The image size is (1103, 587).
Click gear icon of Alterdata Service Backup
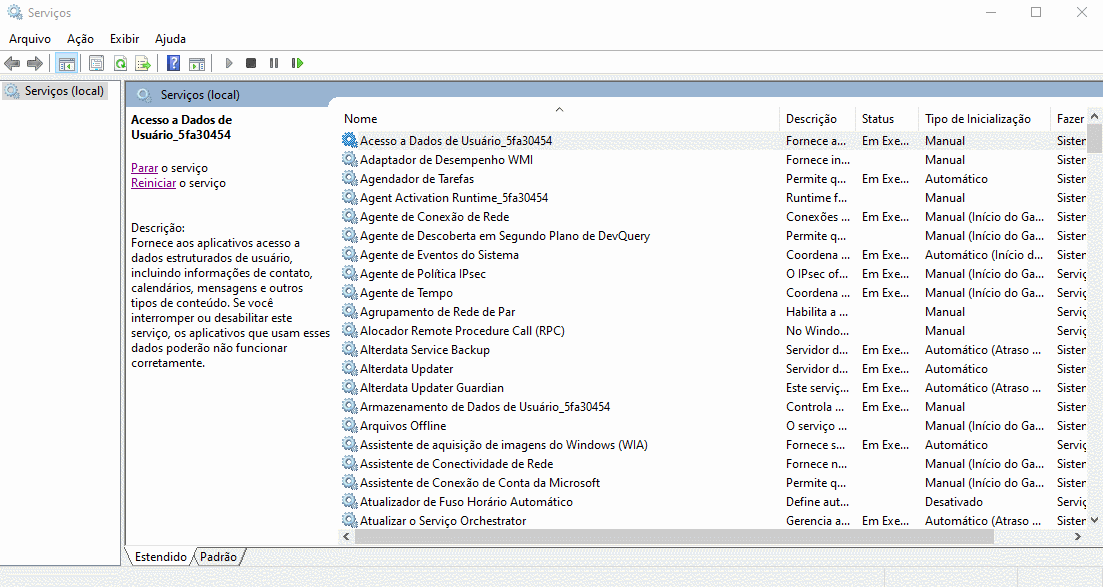click(x=350, y=349)
